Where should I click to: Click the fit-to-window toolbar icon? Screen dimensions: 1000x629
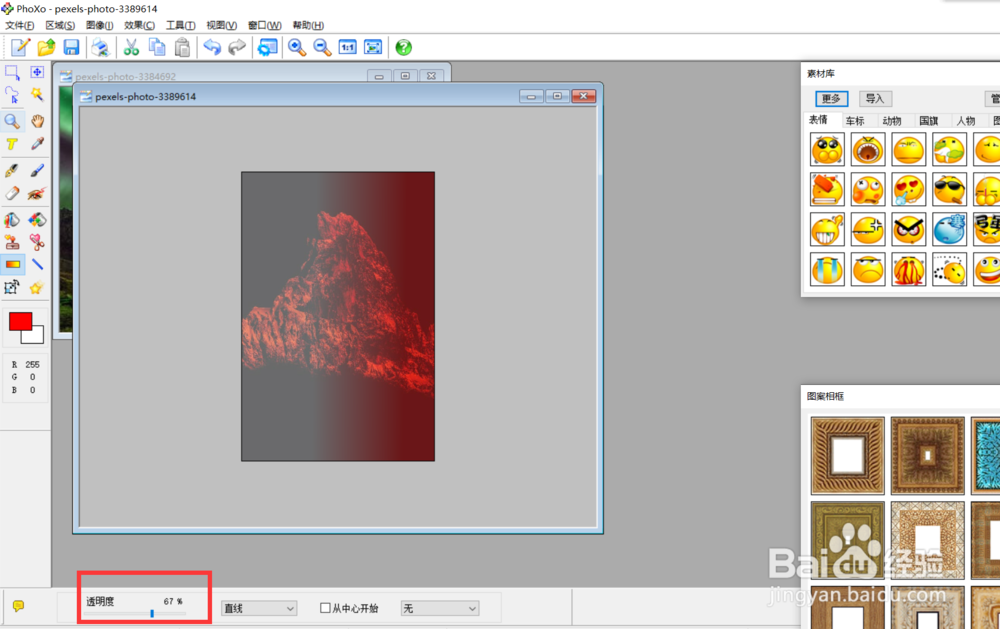(373, 47)
